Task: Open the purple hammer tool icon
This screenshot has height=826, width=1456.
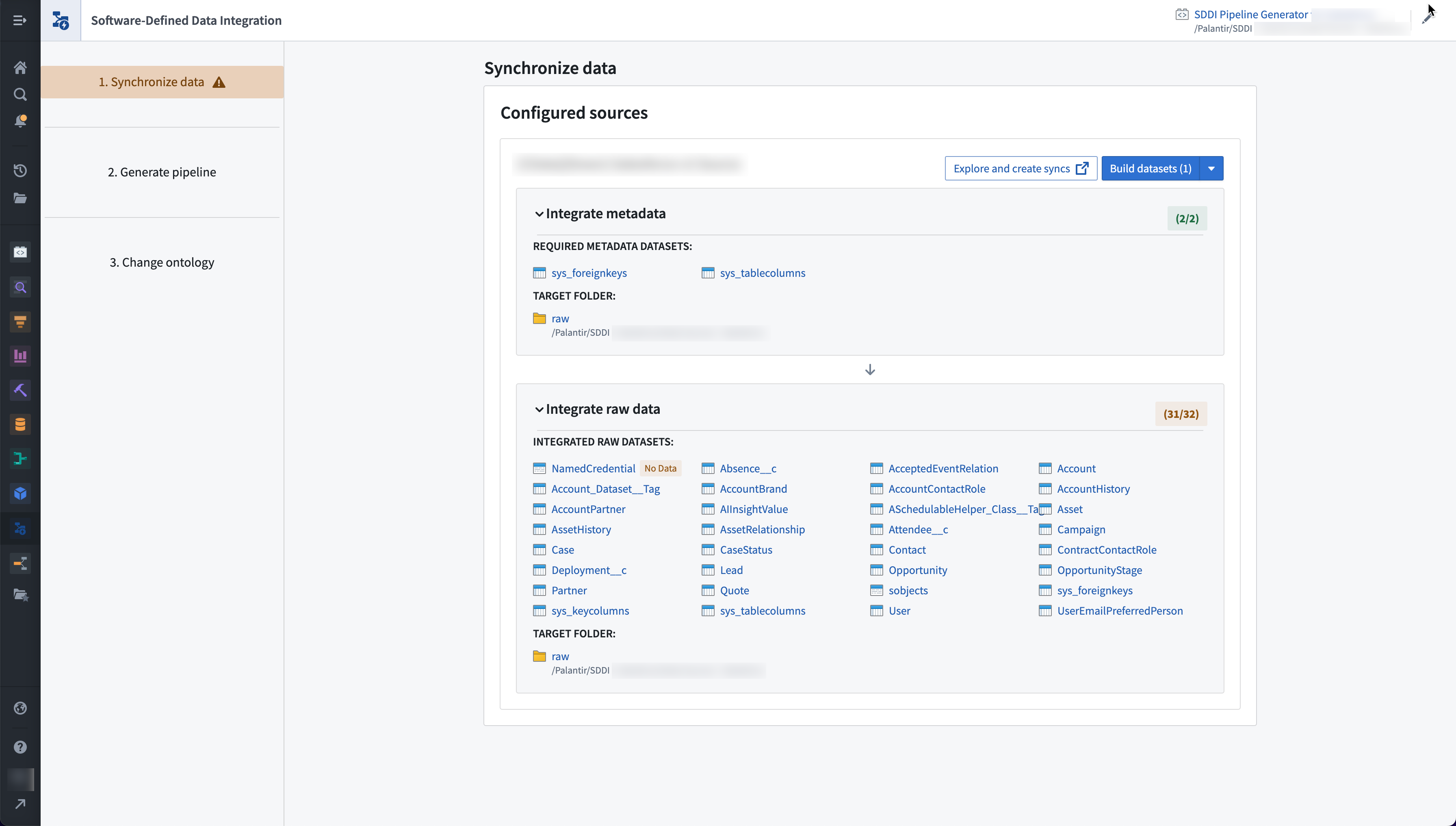Action: coord(20,390)
